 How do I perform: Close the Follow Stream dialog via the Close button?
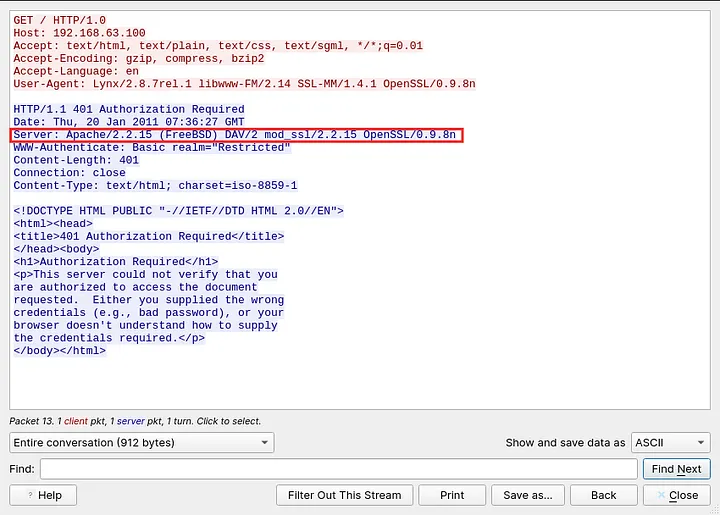(677, 495)
